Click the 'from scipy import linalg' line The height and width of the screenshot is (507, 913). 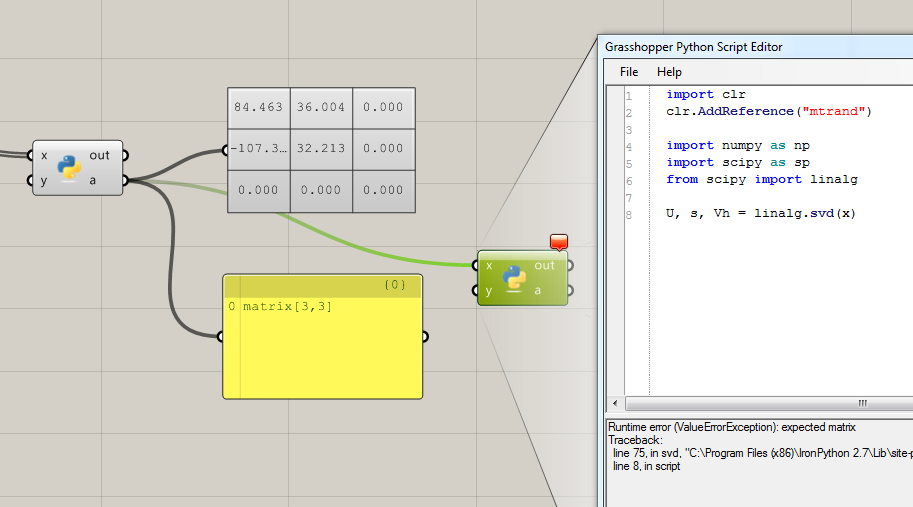tap(762, 179)
